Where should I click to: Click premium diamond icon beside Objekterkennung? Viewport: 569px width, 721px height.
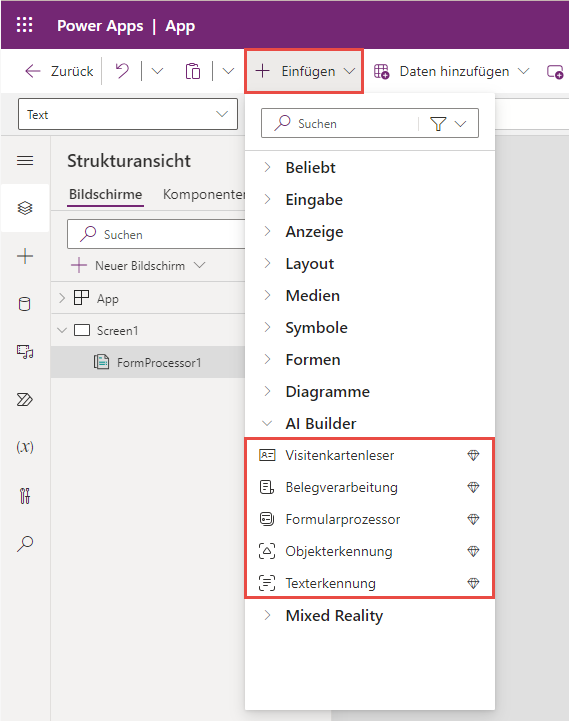pyautogui.click(x=473, y=551)
